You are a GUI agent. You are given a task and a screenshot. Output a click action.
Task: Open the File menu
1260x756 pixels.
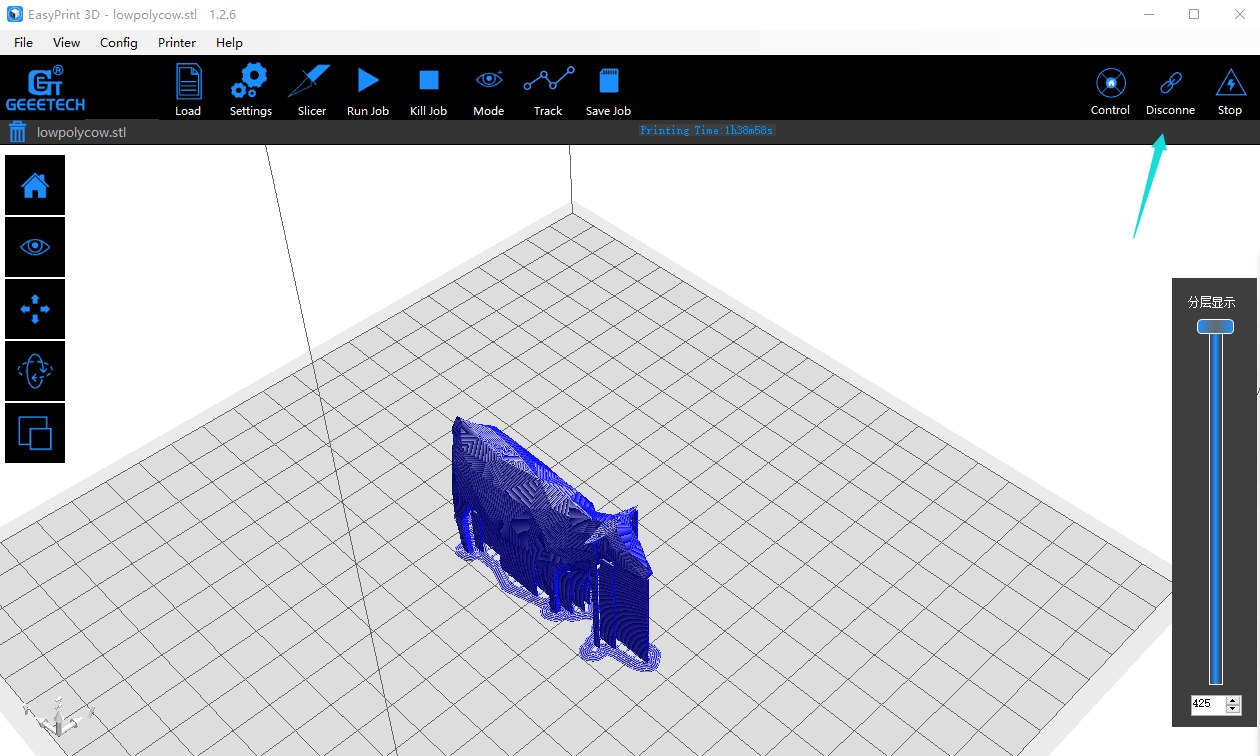coord(23,43)
